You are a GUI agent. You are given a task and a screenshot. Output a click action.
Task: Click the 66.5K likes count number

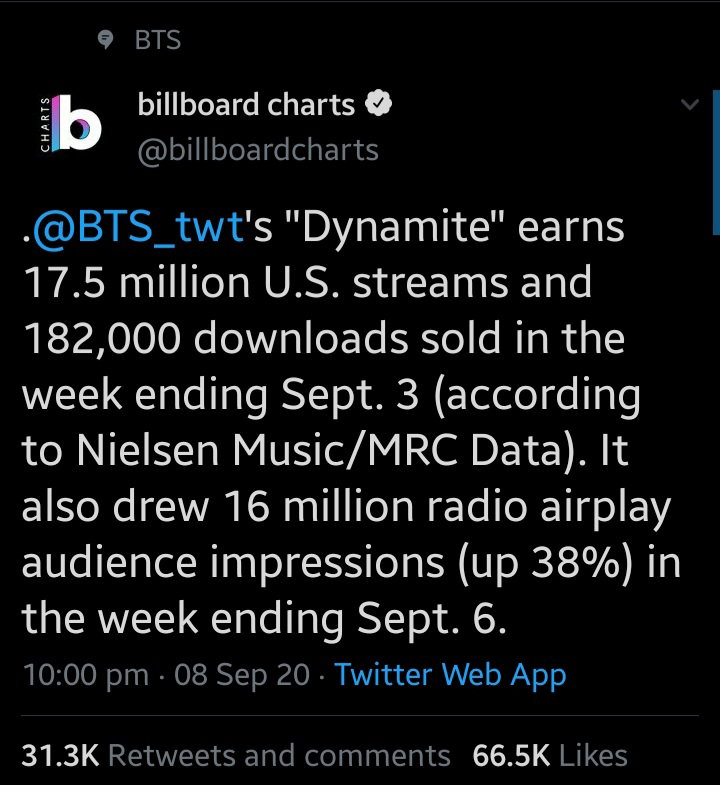click(511, 755)
